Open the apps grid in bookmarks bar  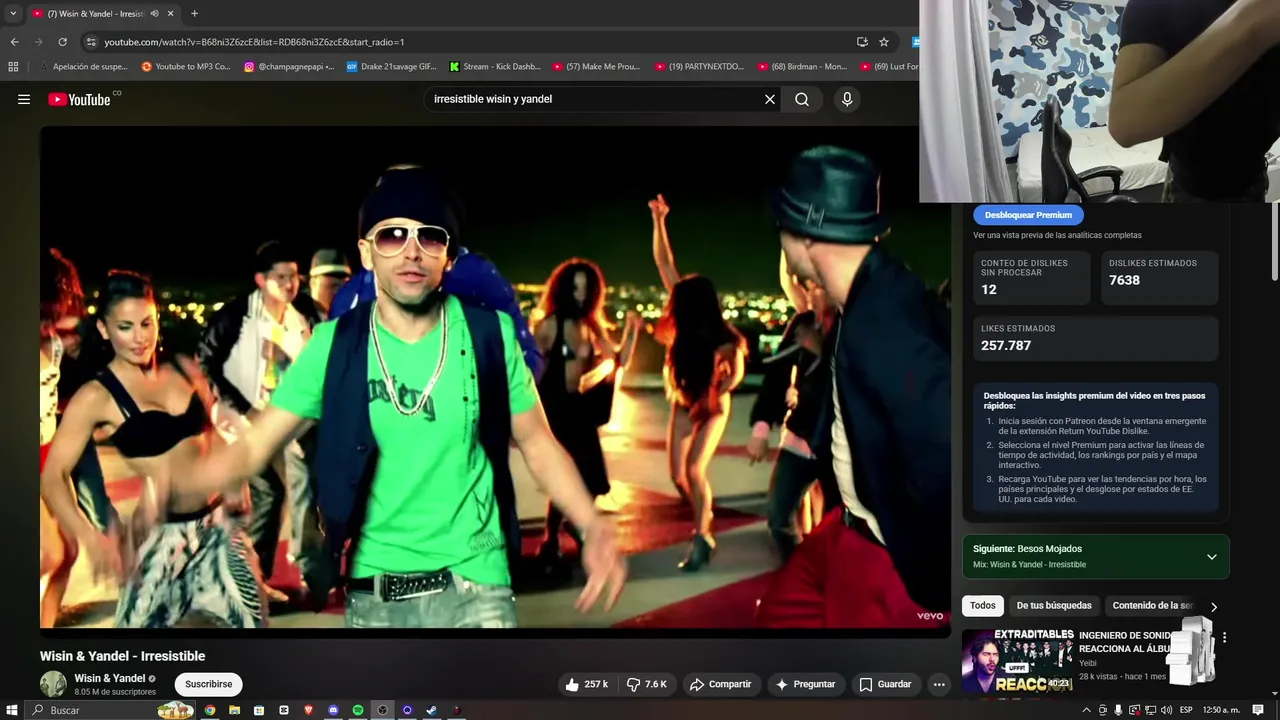point(13,67)
